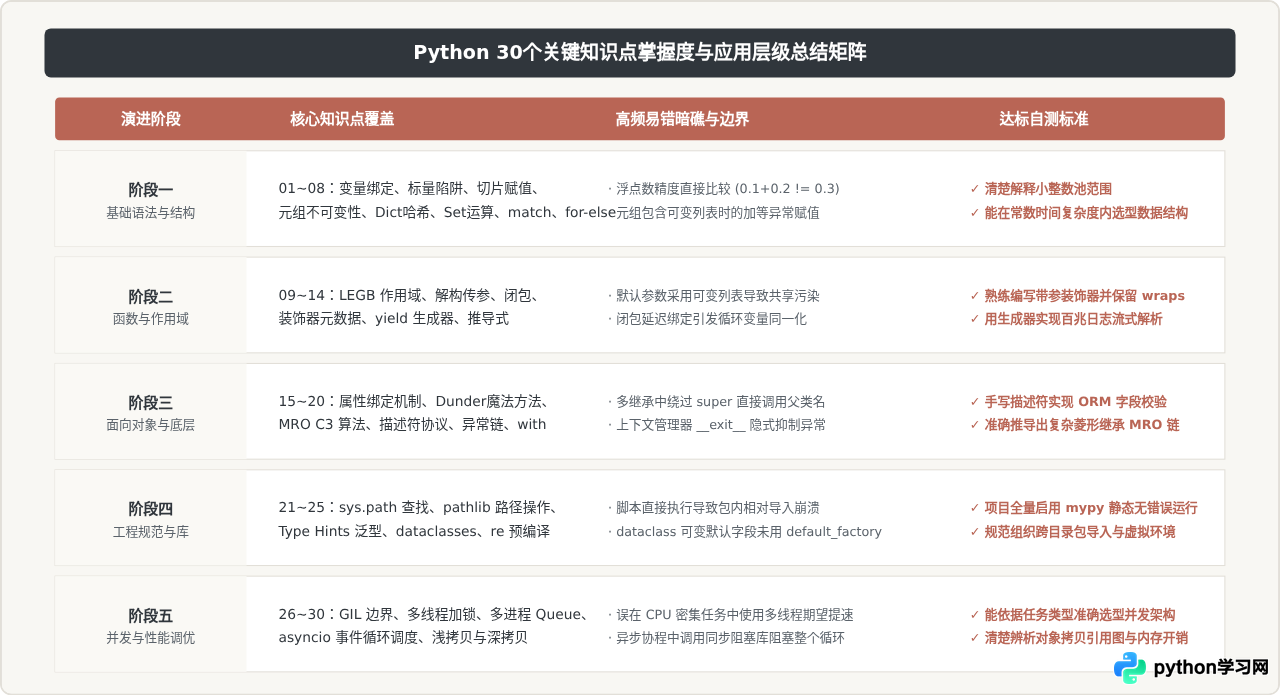Click the '熟练编写带参装饰器并保留 wraps' standard
This screenshot has height=696, width=1280.
point(1077,295)
